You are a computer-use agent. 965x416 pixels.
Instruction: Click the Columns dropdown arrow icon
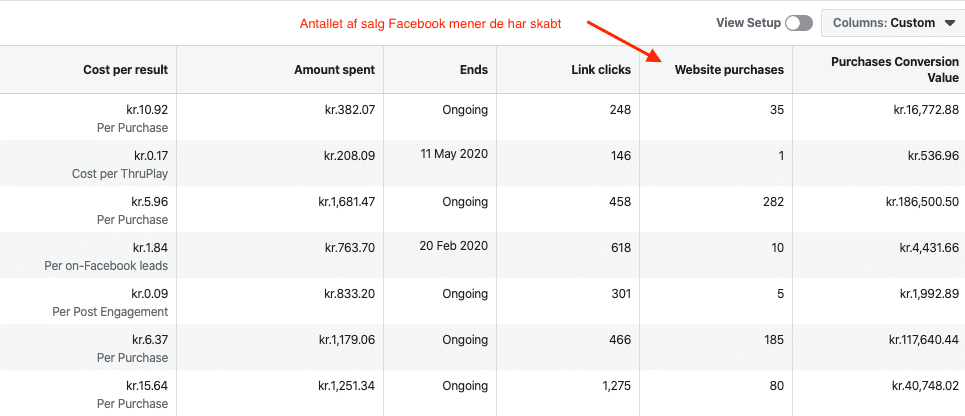(x=948, y=23)
